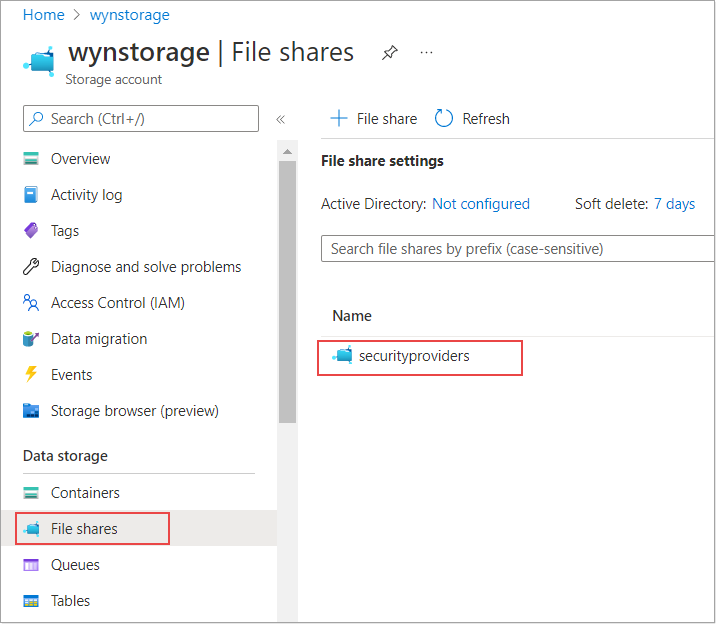This screenshot has height=626, width=720.
Task: Click the File share settings heading
Action: [382, 161]
